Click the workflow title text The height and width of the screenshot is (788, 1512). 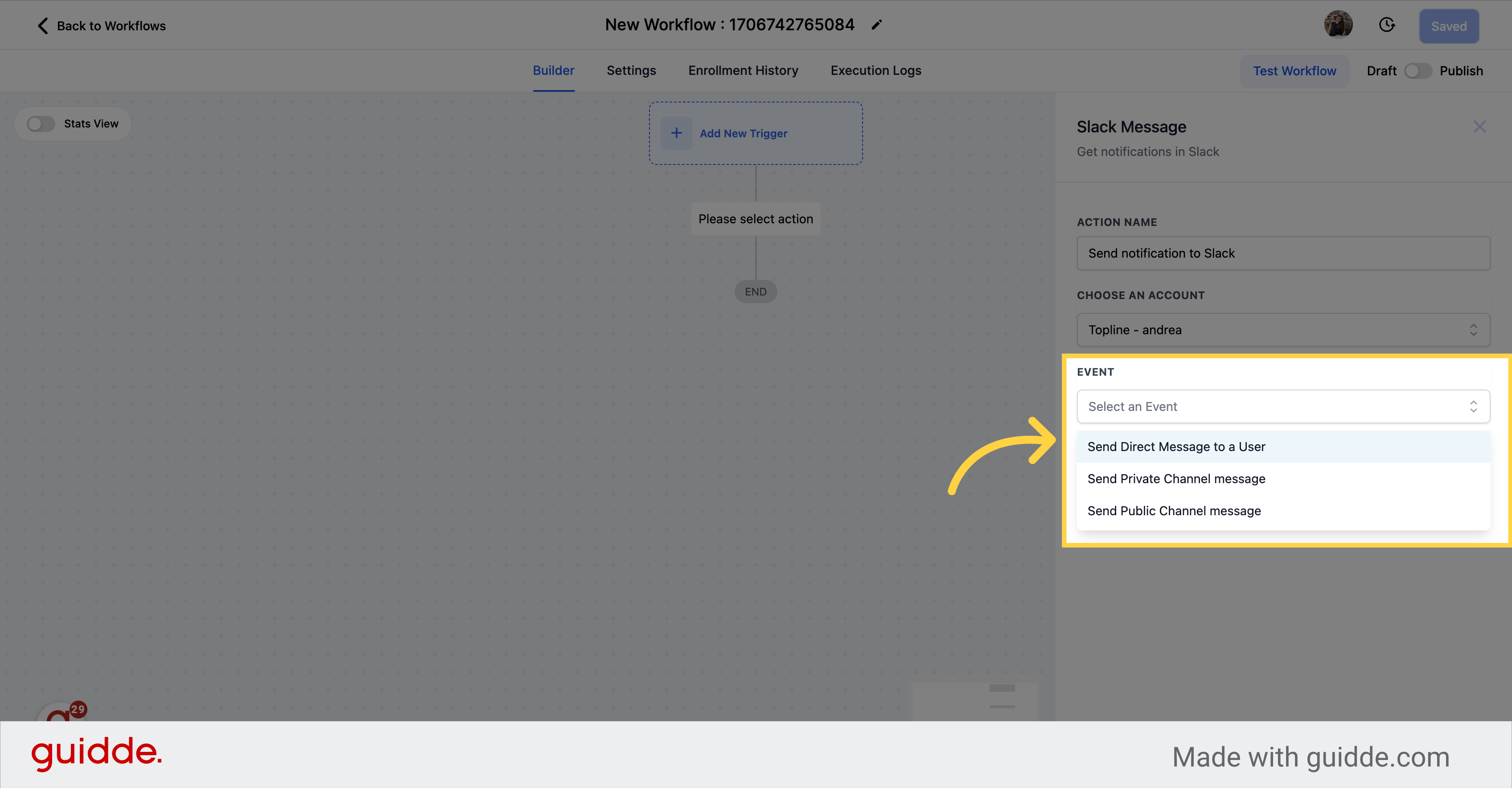[730, 25]
